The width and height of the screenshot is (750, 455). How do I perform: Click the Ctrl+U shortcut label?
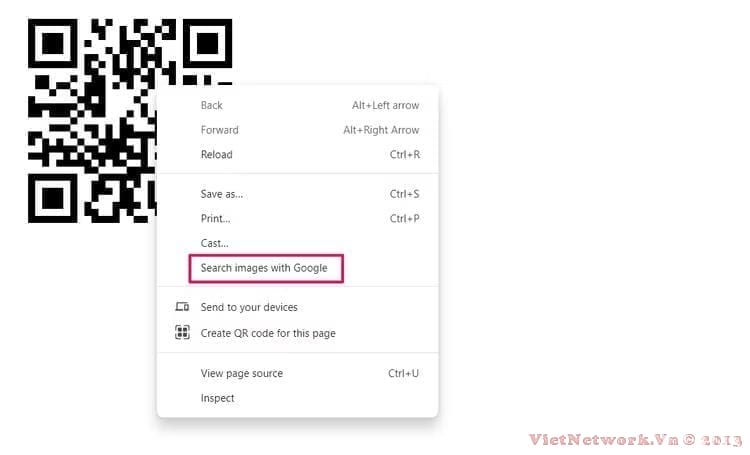coord(403,373)
